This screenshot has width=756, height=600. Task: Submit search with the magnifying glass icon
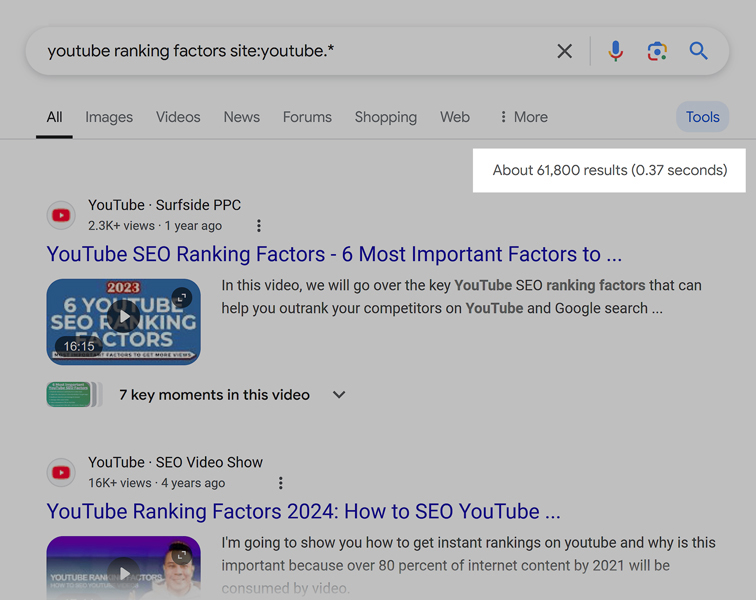click(698, 51)
